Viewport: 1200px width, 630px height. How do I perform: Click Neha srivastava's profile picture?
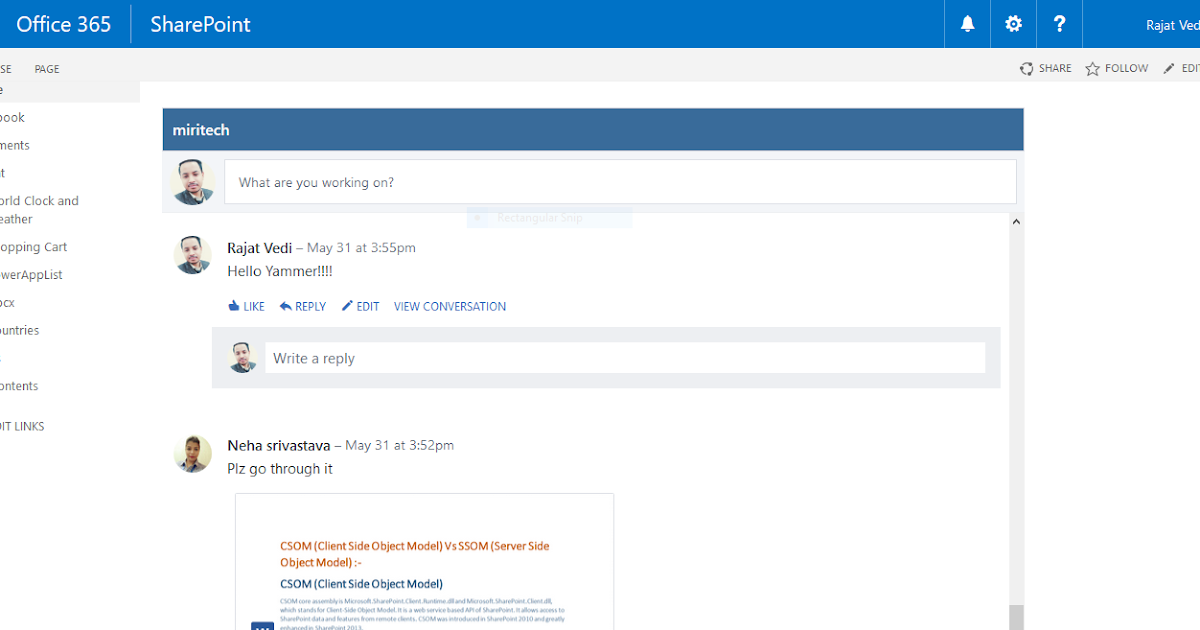click(192, 453)
